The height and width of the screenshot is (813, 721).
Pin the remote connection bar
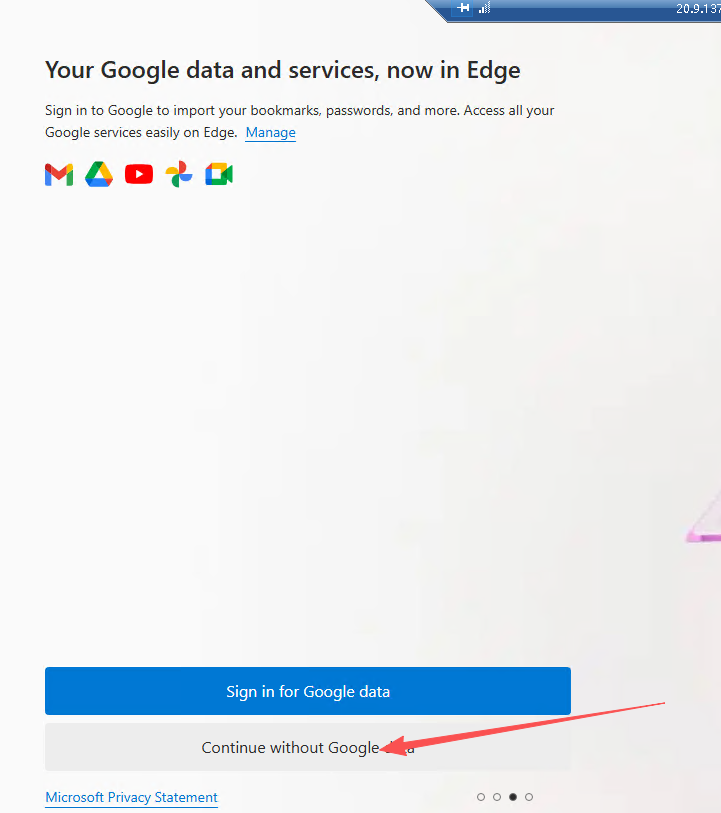tap(463, 8)
